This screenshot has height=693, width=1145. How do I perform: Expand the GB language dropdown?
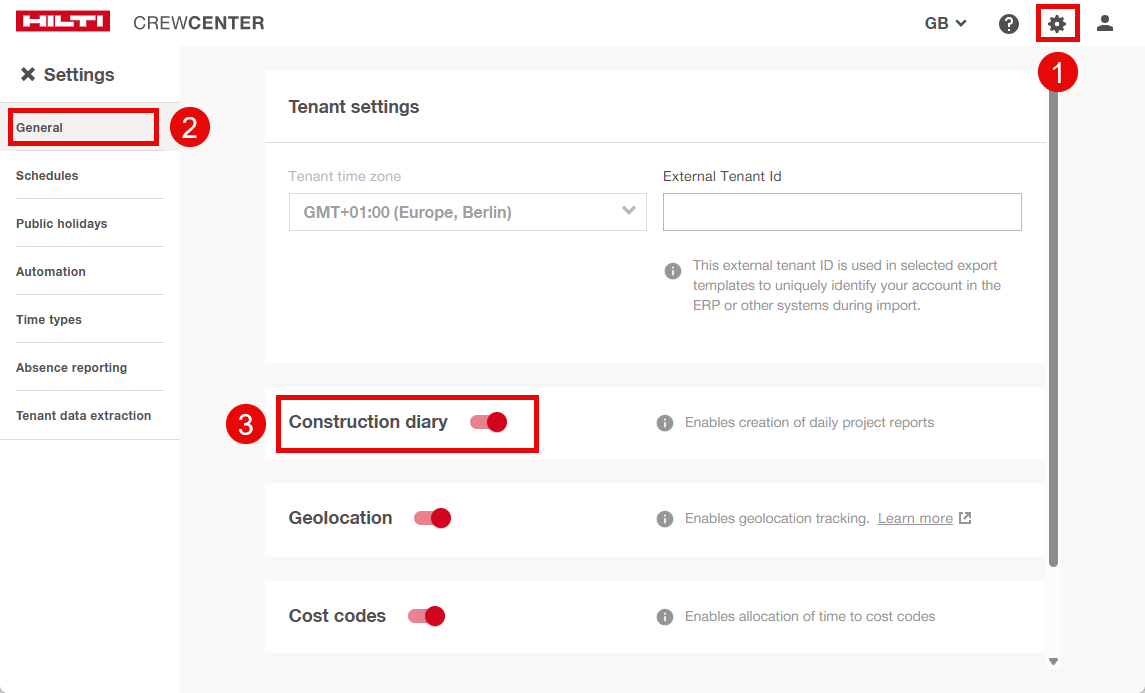(x=945, y=23)
